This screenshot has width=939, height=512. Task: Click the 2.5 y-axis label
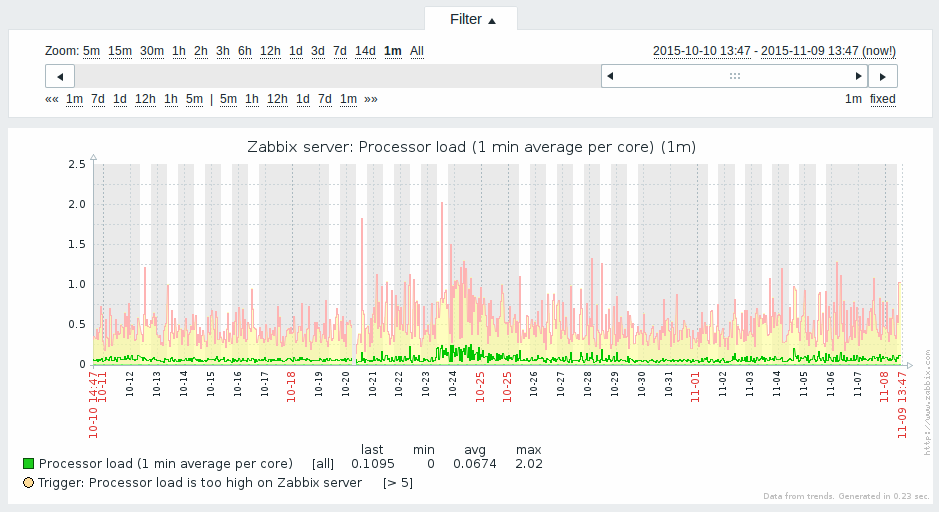(77, 164)
